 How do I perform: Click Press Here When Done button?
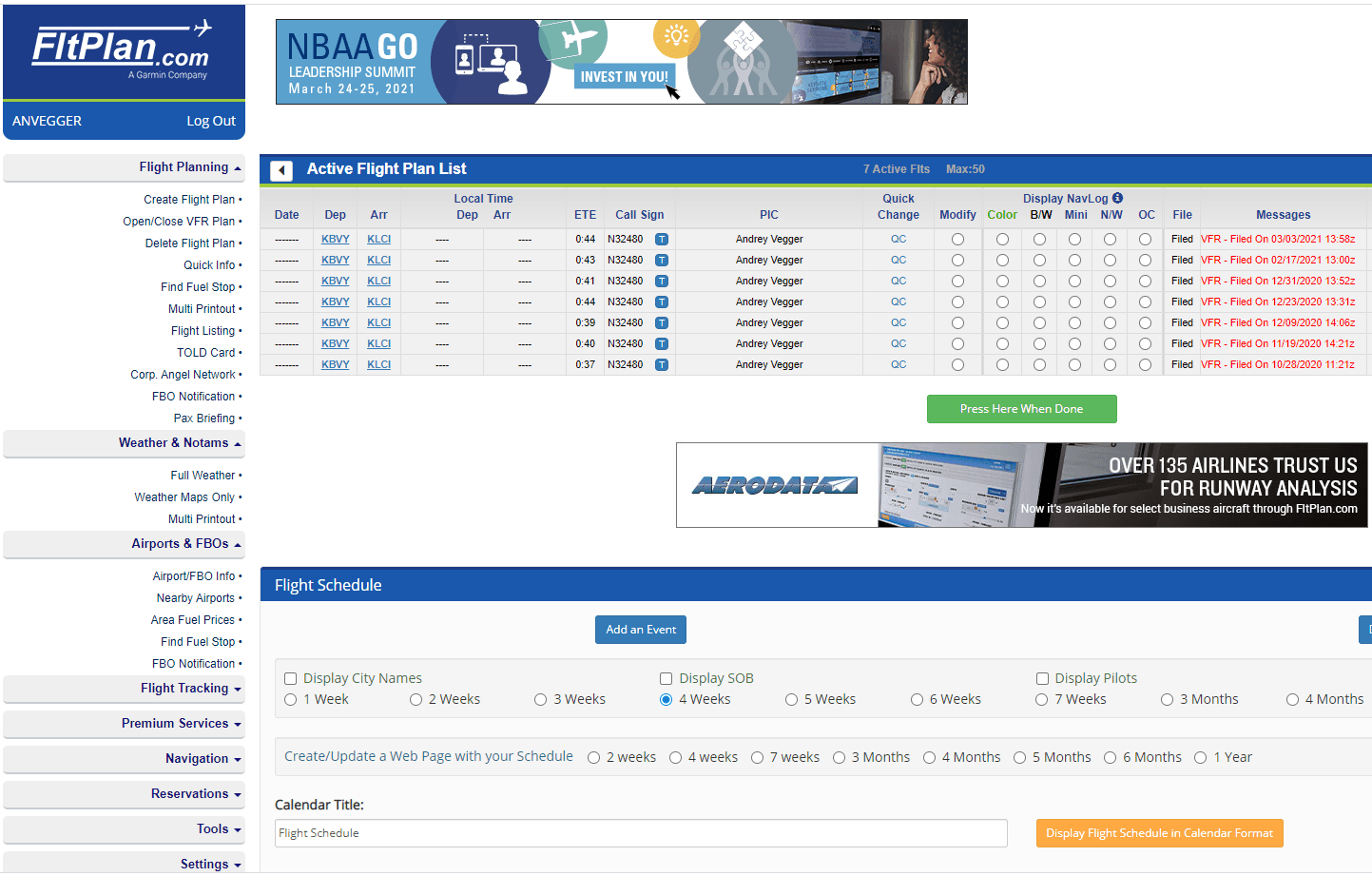1022,409
